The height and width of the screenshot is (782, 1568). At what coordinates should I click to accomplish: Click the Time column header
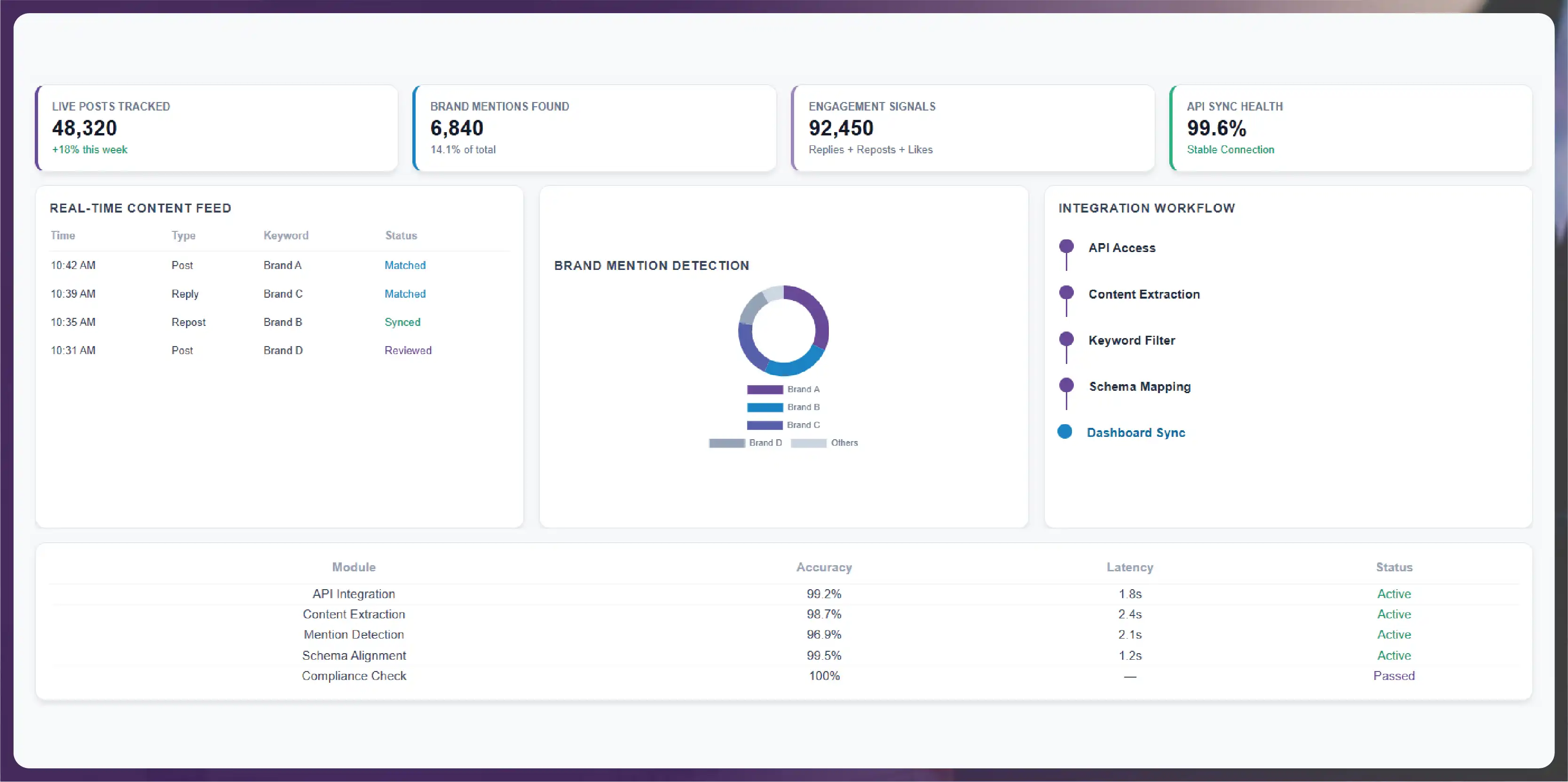click(63, 236)
